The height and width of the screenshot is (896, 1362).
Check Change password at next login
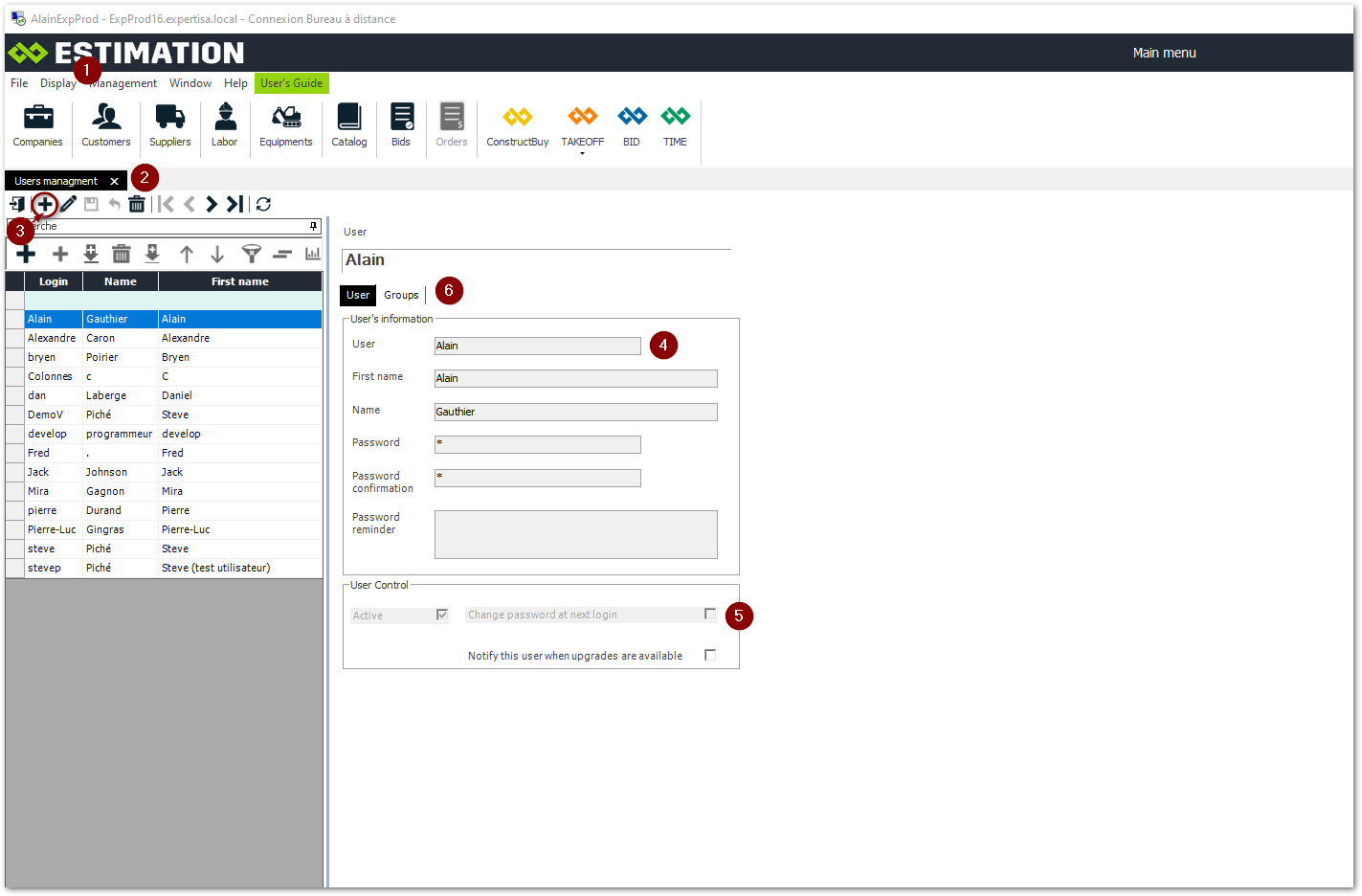pos(710,614)
